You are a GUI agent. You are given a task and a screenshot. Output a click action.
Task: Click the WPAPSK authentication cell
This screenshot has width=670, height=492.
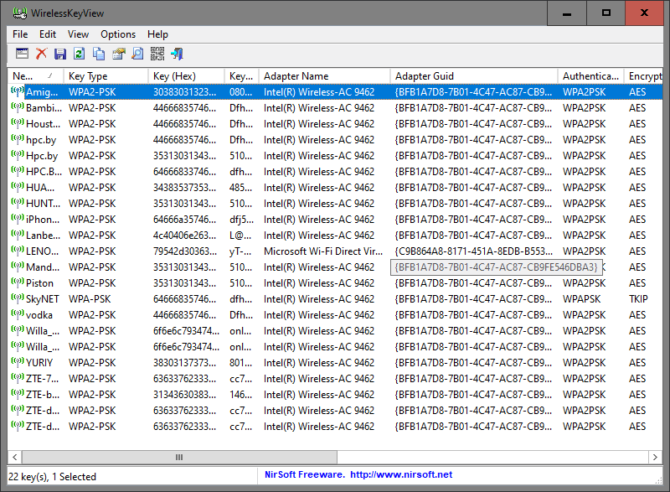581,299
